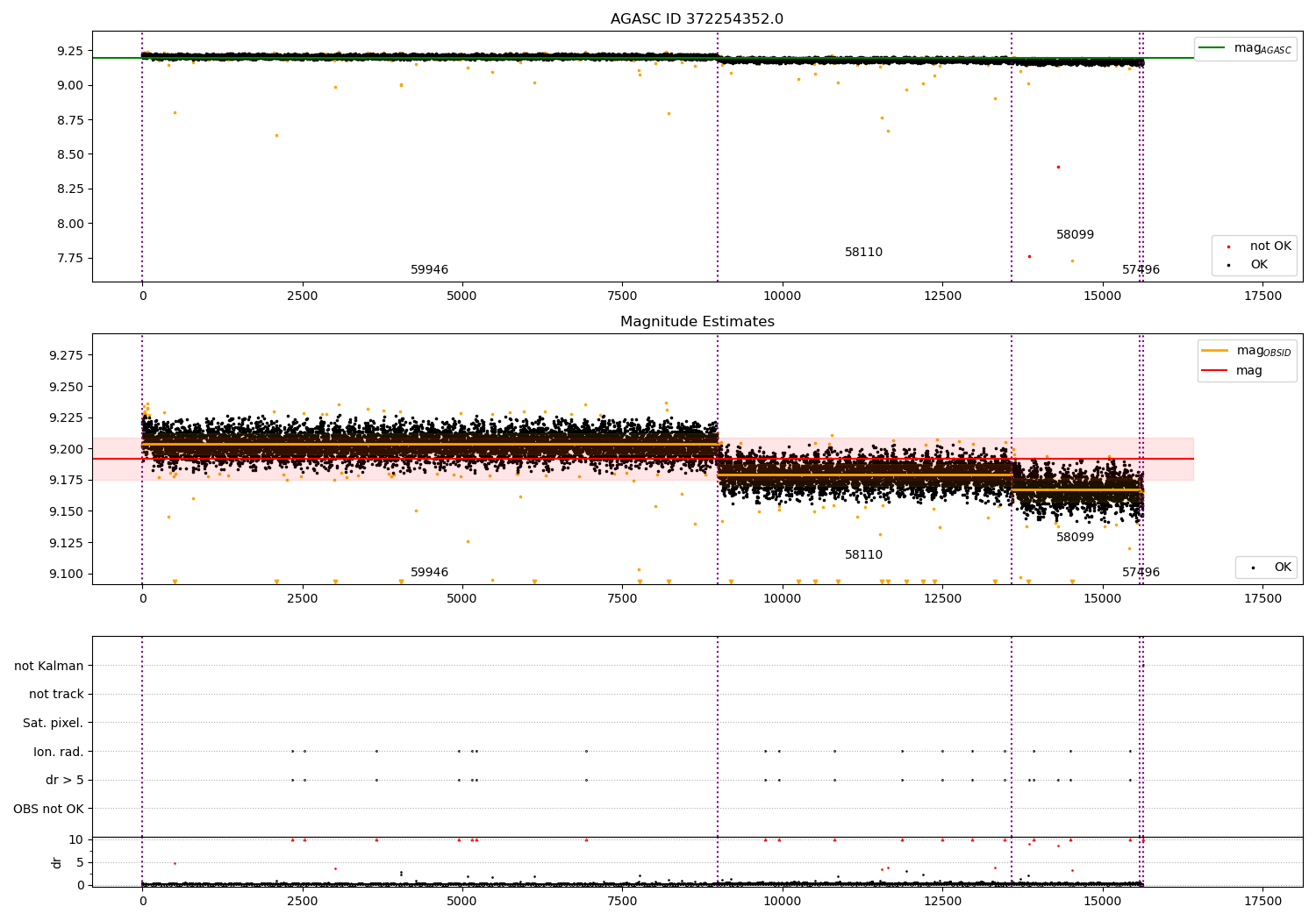This screenshot has width=1316, height=921.
Task: Click the 57496 label in the top plot
Action: pos(1141,270)
